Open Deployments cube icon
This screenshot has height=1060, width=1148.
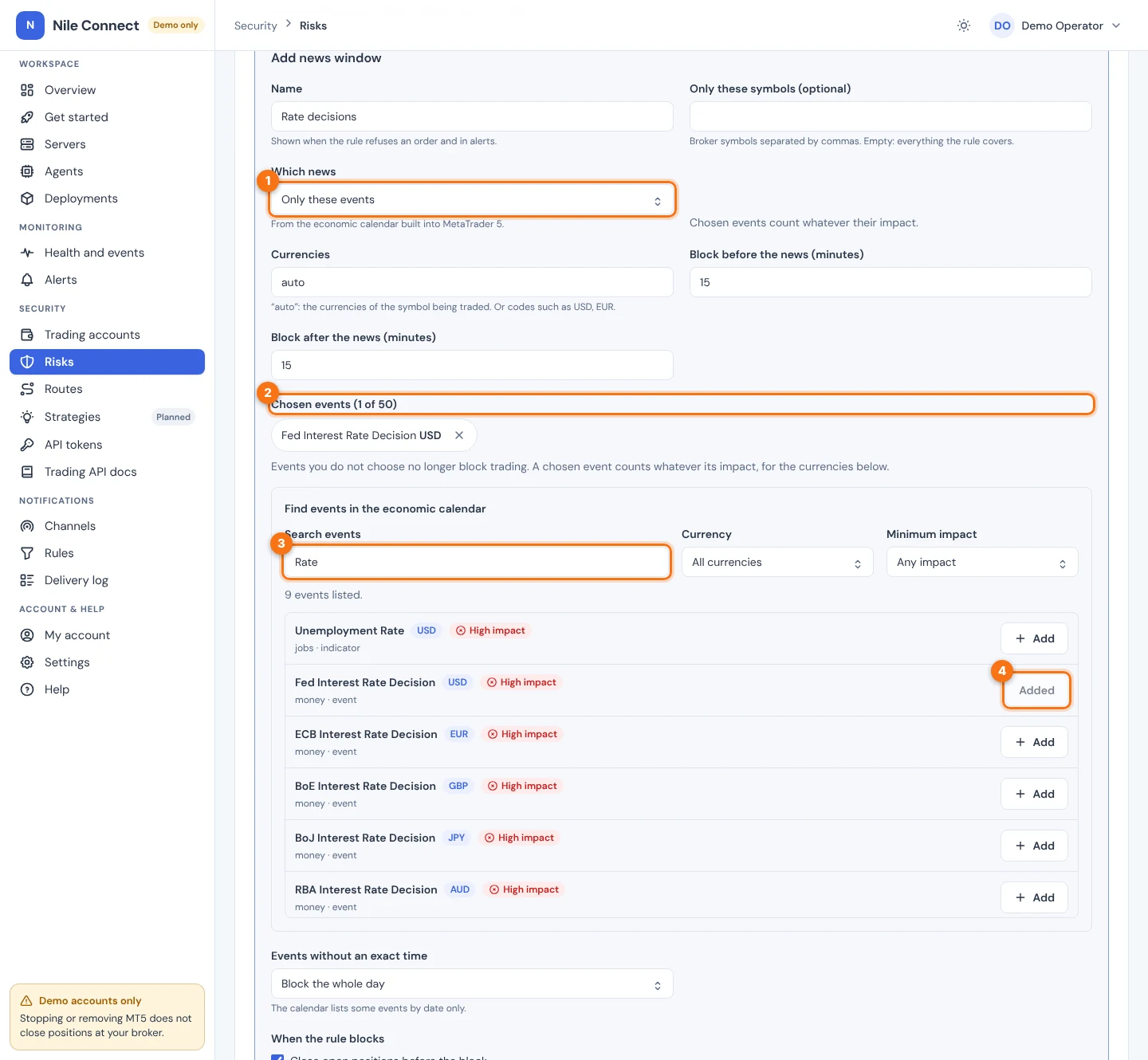(27, 198)
